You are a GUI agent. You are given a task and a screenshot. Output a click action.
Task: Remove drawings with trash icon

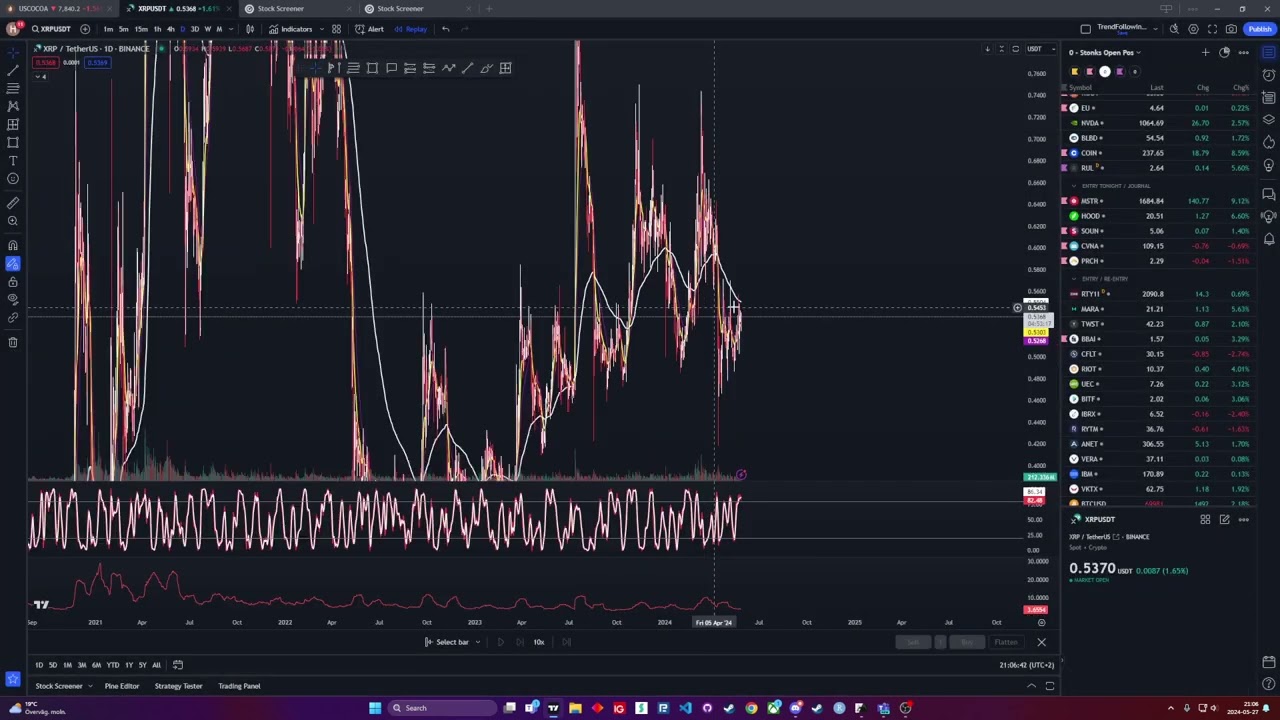pos(13,342)
